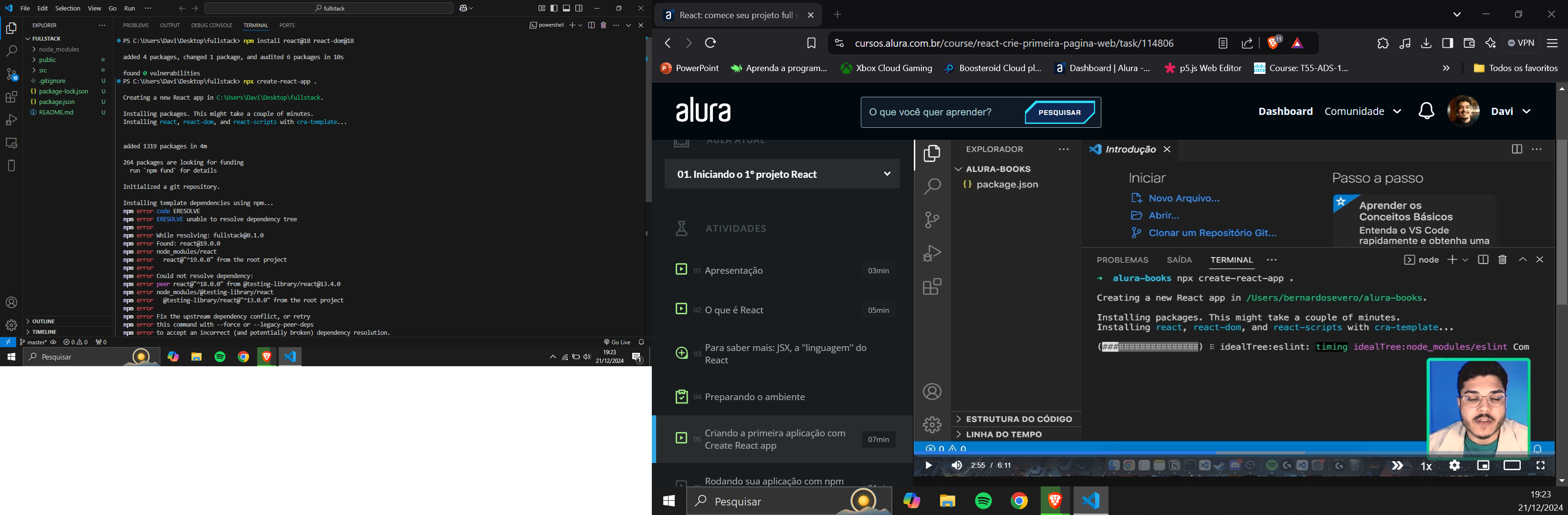Open VS Code notifications bell in status bar
This screenshot has height=515, width=1568.
tap(641, 342)
